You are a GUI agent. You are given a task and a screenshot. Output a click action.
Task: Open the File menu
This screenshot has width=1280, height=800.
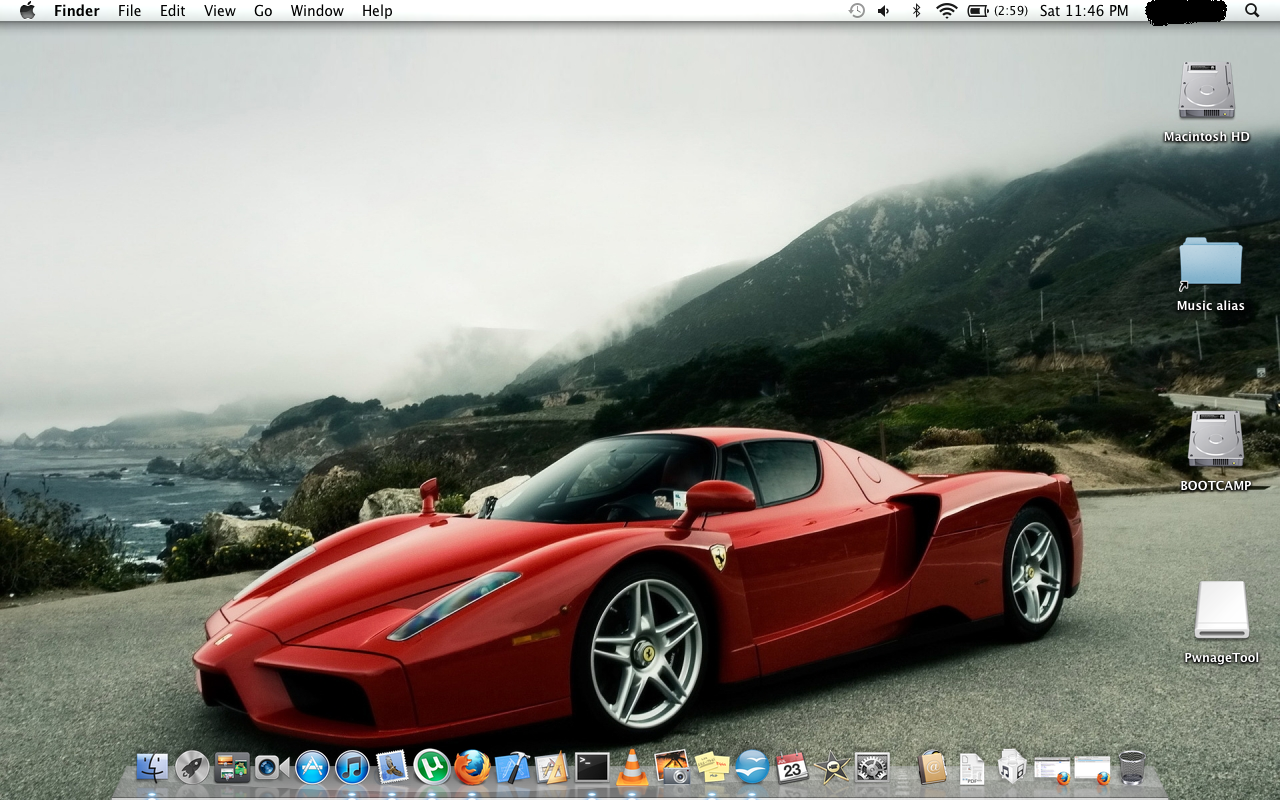(129, 11)
